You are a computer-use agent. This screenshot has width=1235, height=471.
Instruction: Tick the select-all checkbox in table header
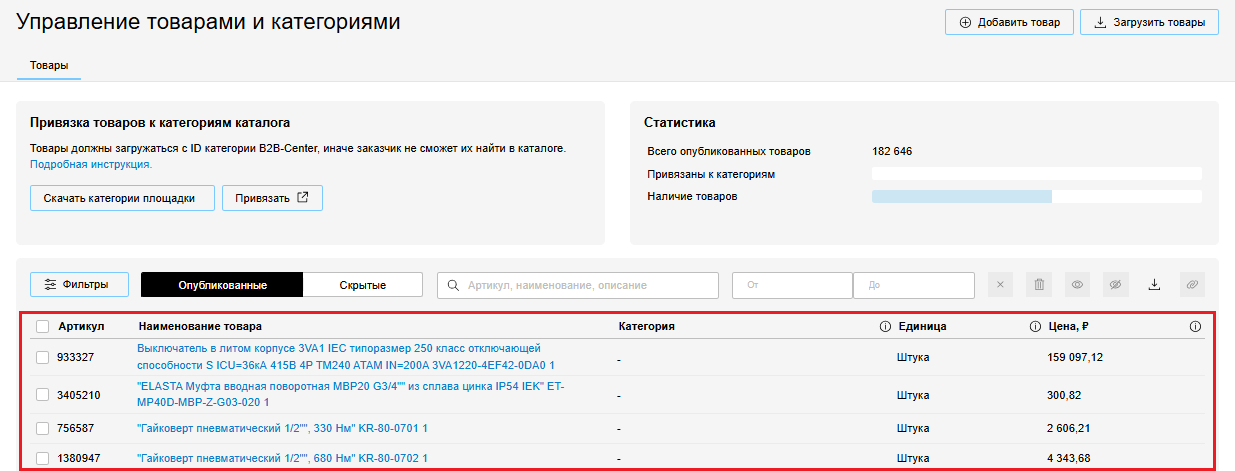pyautogui.click(x=42, y=326)
